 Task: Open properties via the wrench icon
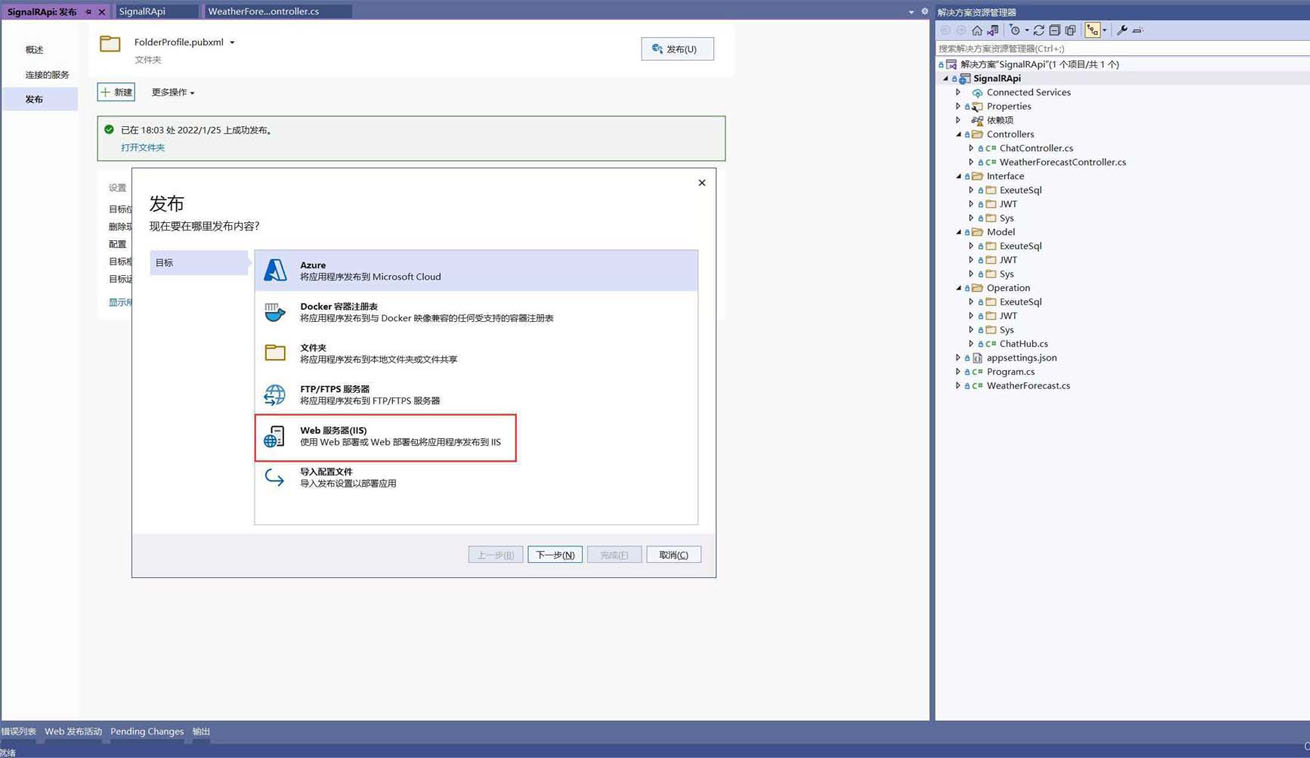(x=1122, y=30)
